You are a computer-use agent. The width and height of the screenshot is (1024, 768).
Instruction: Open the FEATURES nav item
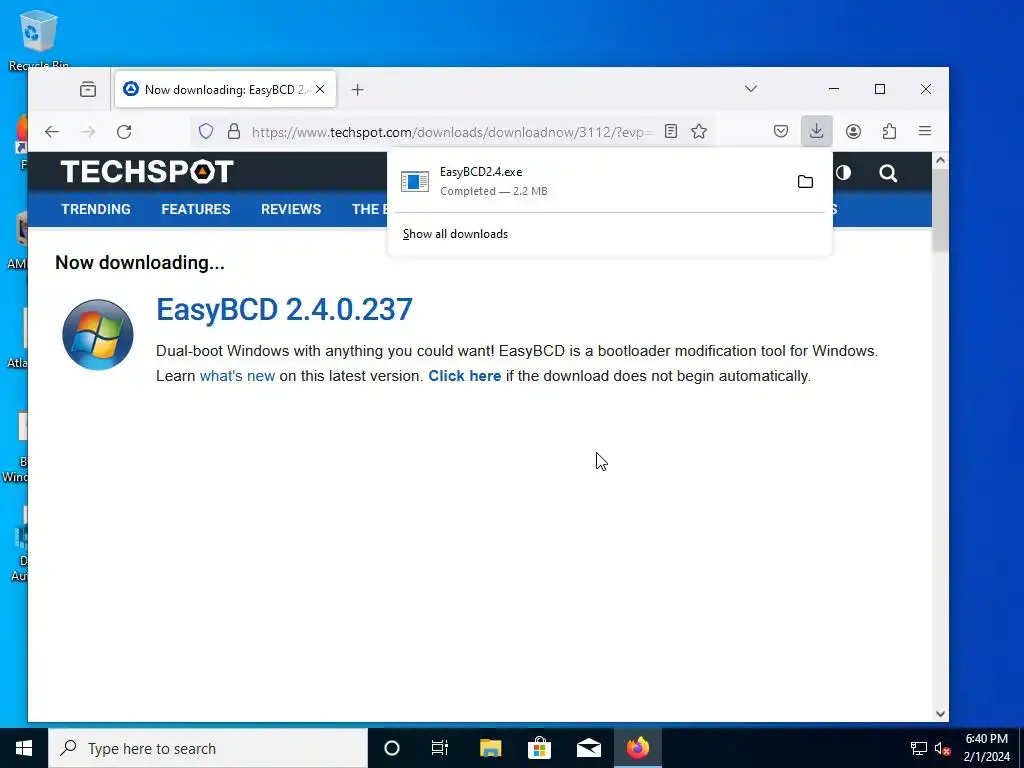point(196,209)
